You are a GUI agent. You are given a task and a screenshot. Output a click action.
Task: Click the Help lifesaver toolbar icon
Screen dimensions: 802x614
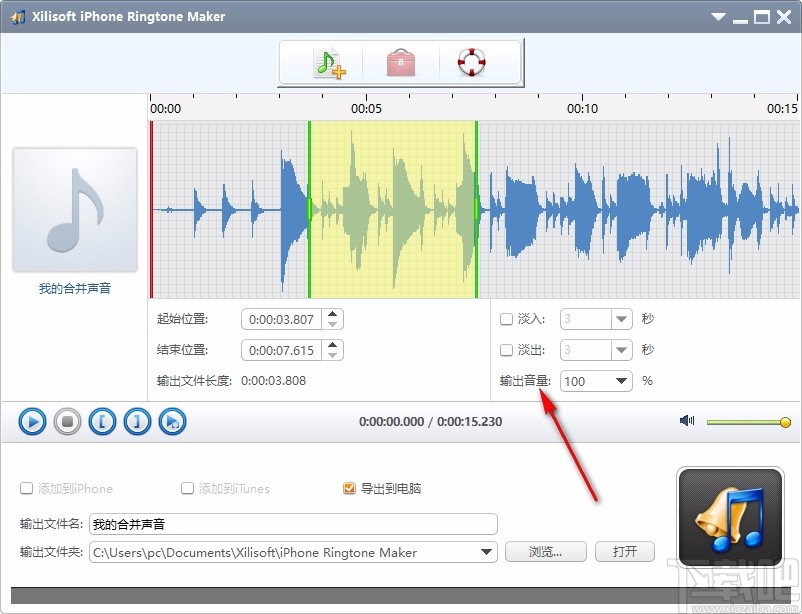pos(470,61)
